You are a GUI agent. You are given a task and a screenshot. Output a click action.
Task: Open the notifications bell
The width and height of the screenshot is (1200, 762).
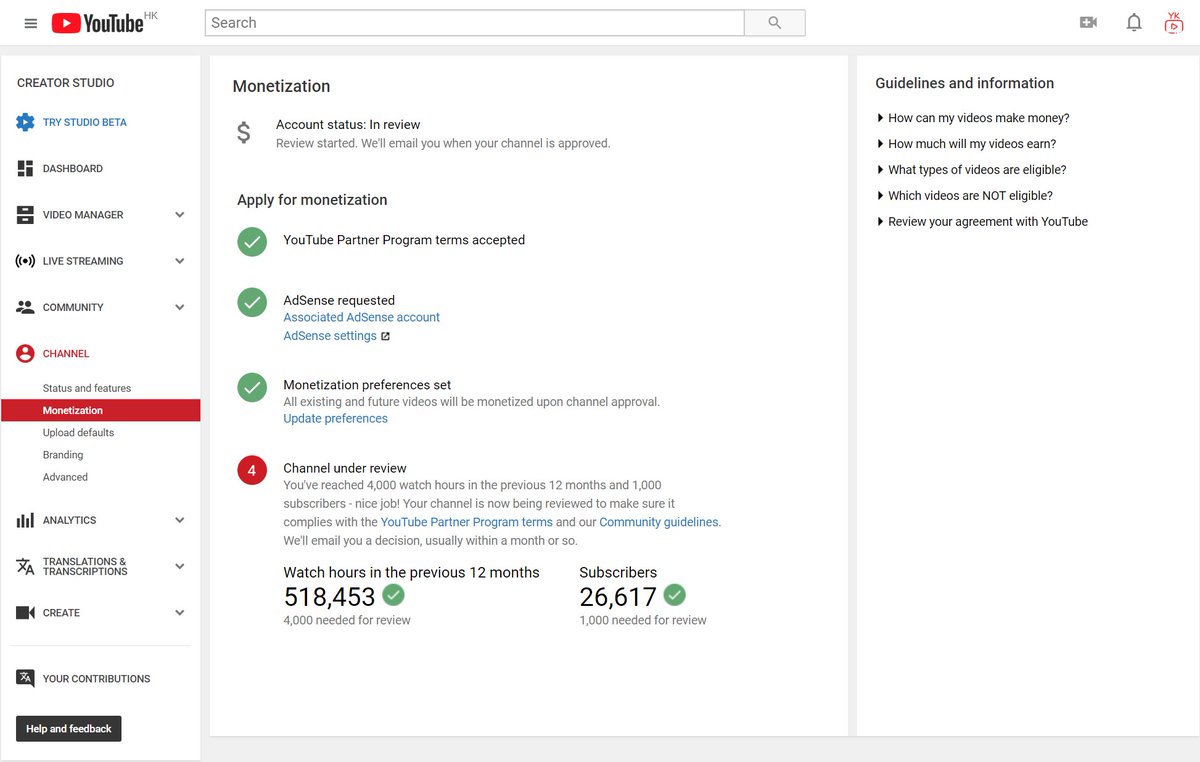coord(1134,22)
